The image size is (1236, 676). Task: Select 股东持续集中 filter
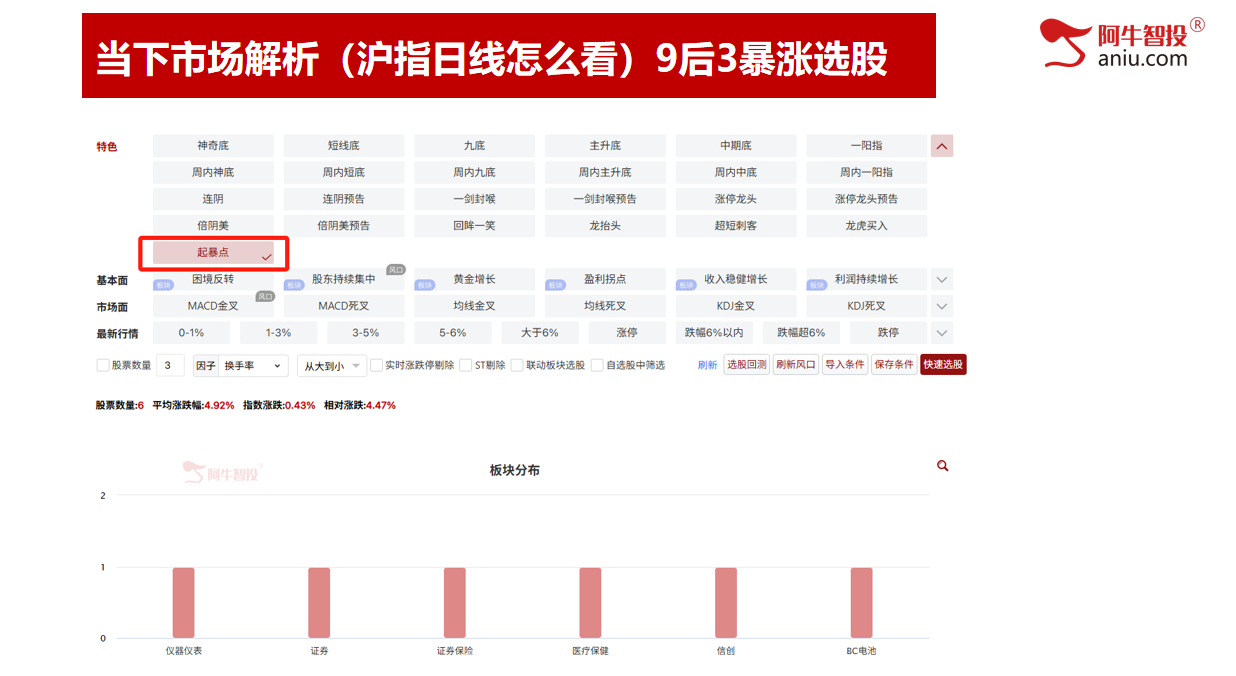tap(344, 279)
